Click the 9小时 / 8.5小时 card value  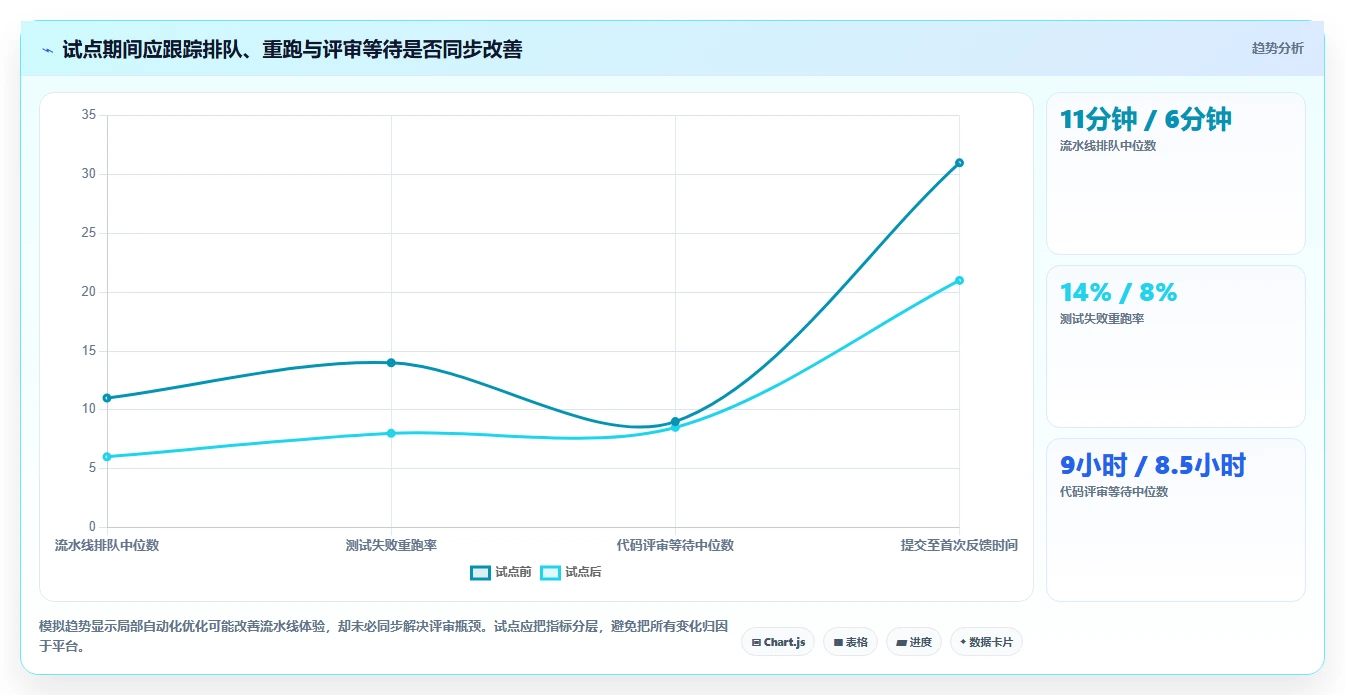click(1153, 465)
